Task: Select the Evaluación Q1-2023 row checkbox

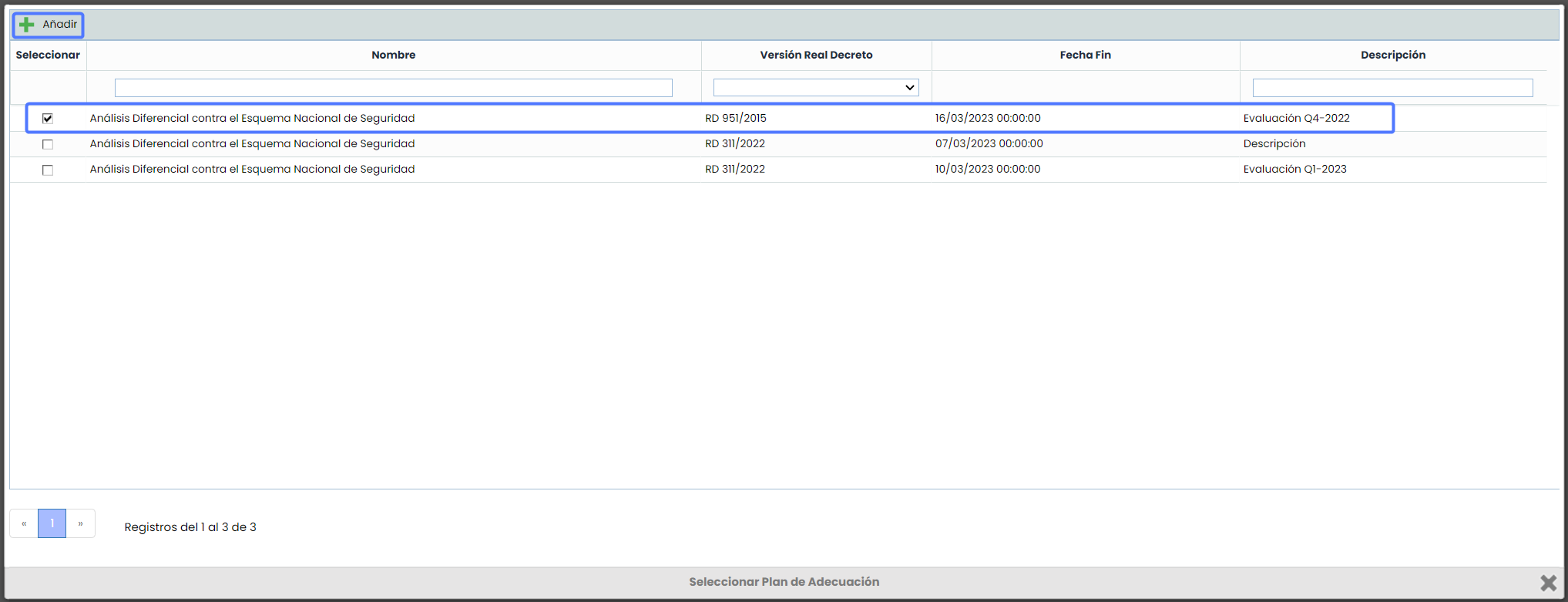Action: 48,170
